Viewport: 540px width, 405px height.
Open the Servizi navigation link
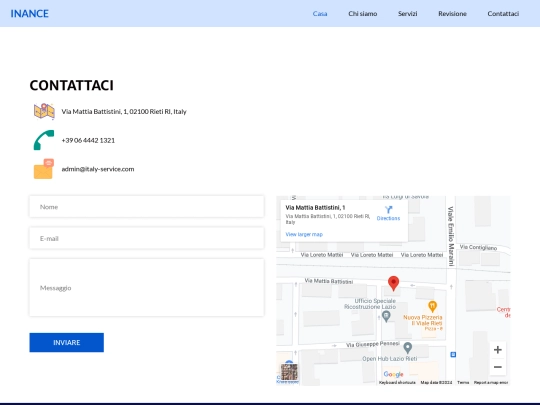click(x=407, y=14)
